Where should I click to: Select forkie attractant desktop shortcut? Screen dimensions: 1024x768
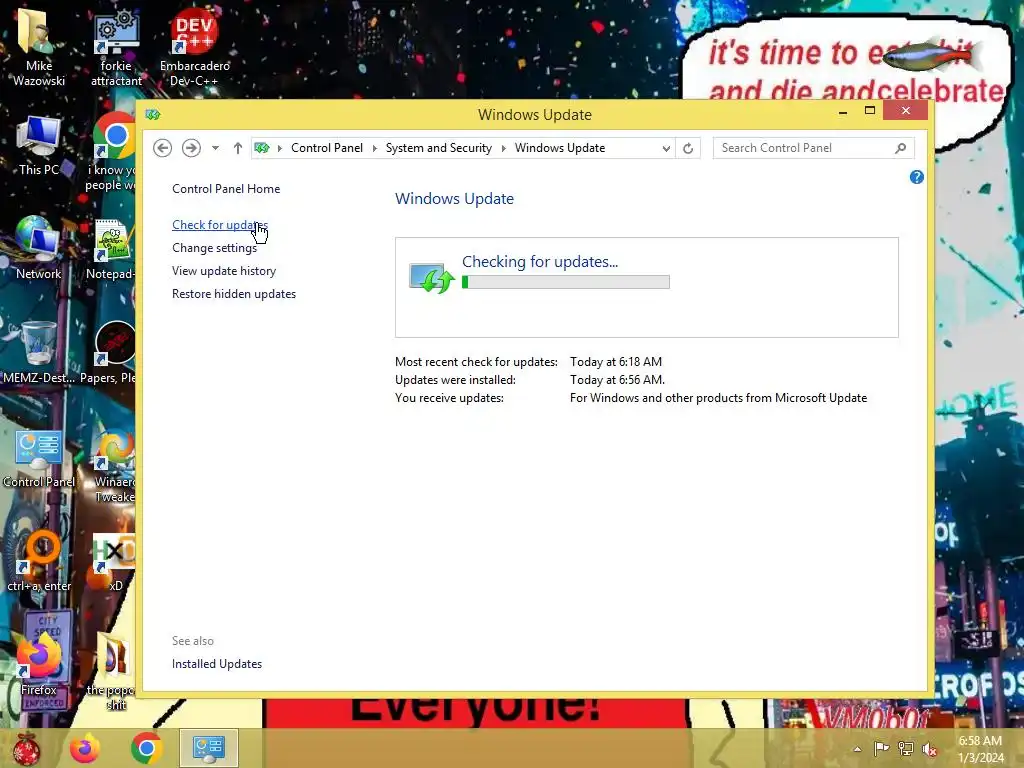tap(116, 49)
